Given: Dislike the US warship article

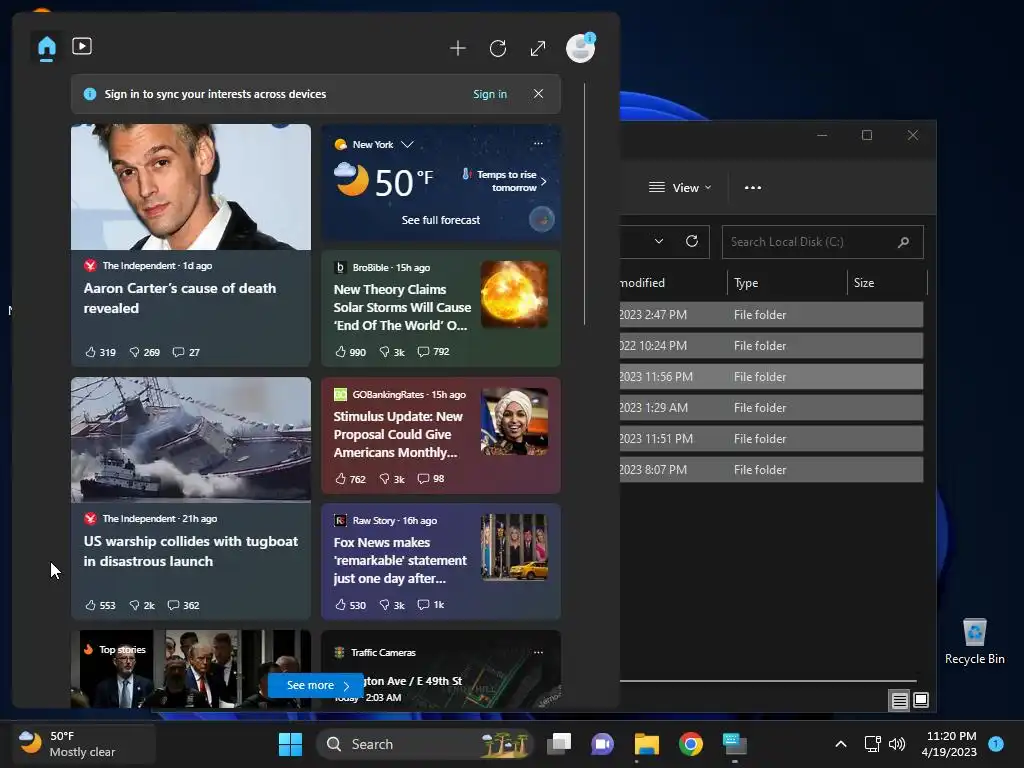Looking at the screenshot, I should (x=142, y=605).
